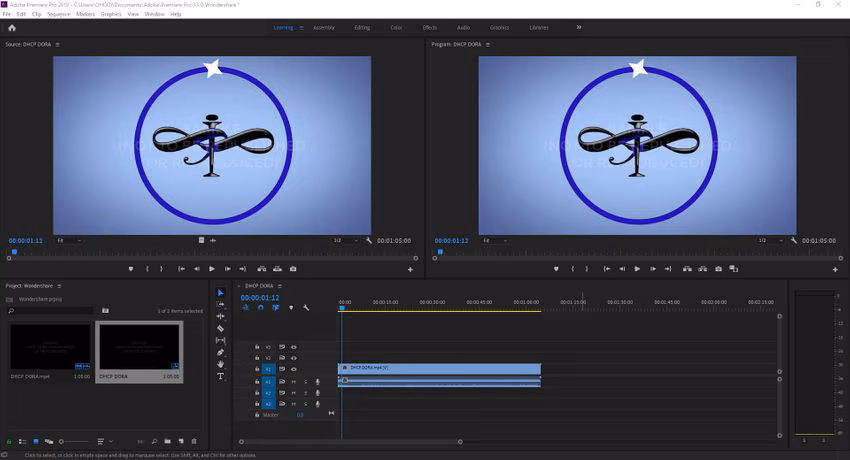Select the Track Select Forward tool
Image resolution: width=850 pixels, height=460 pixels.
point(221,304)
